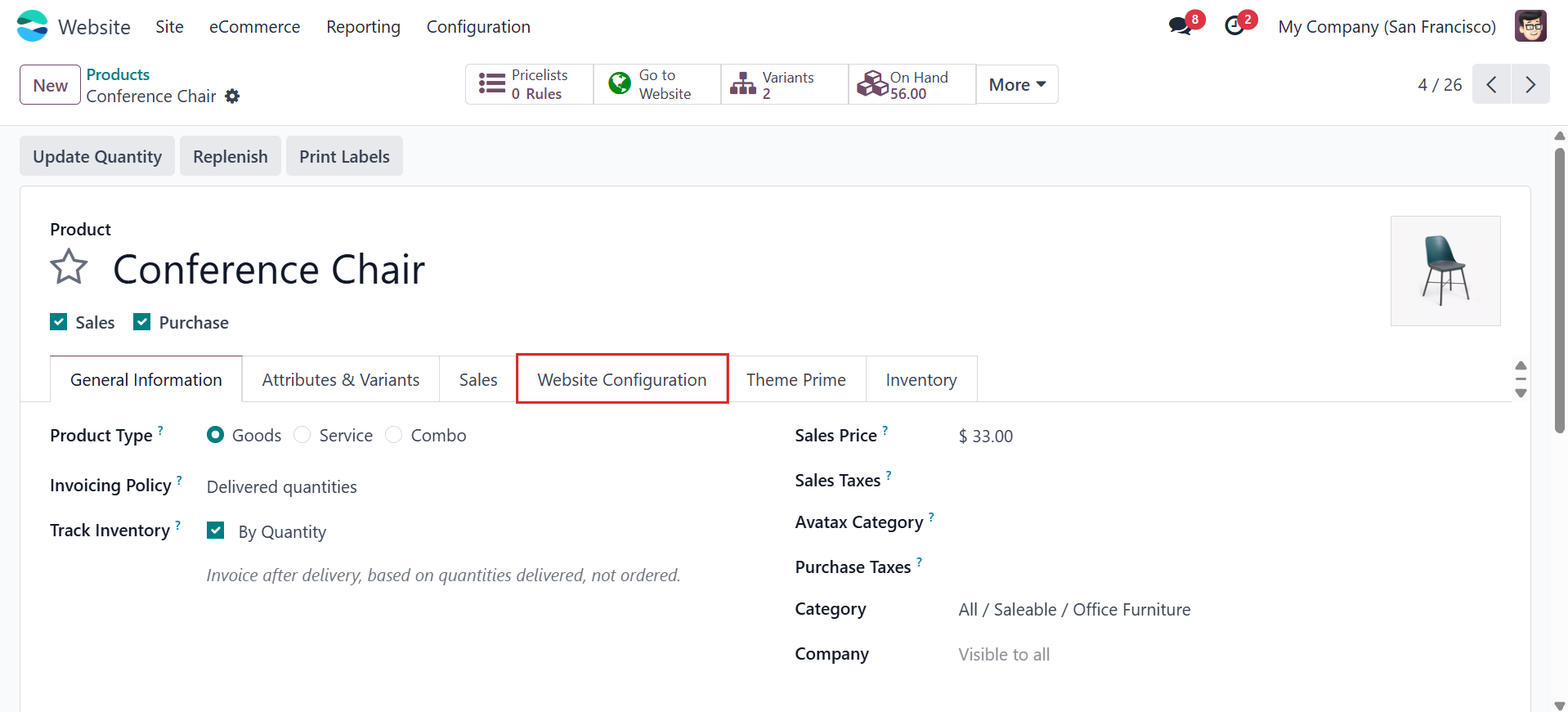Open the eCommerce menu
Screen dimensions: 1568x712
point(254,26)
